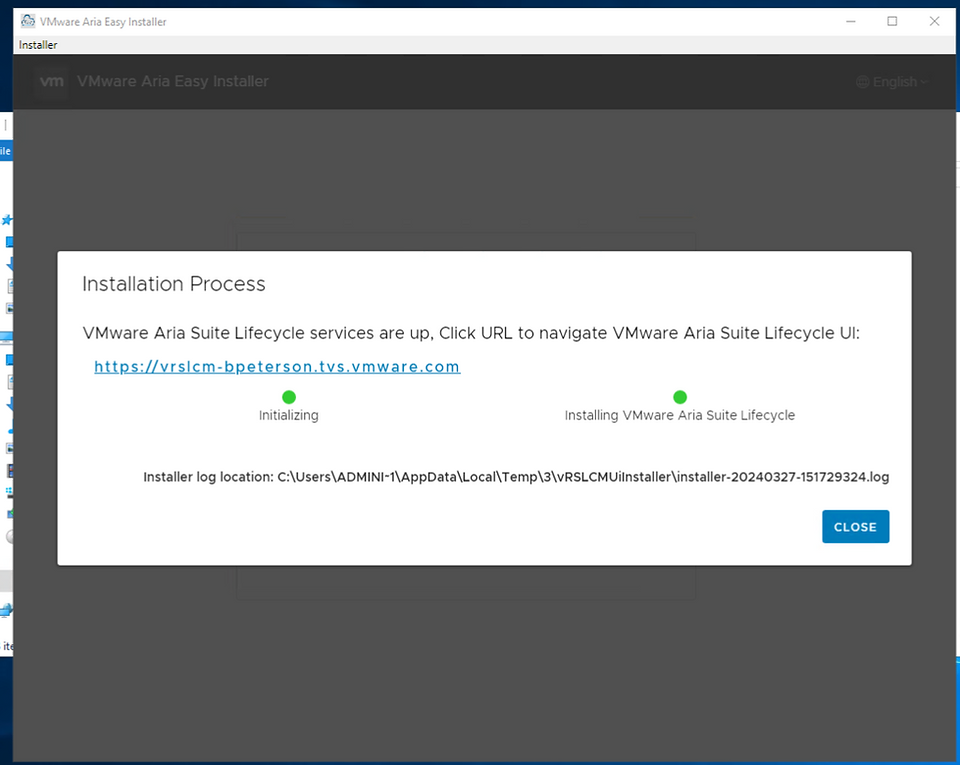Click the 'Initializing' step label
This screenshot has width=960, height=765.
click(x=288, y=415)
